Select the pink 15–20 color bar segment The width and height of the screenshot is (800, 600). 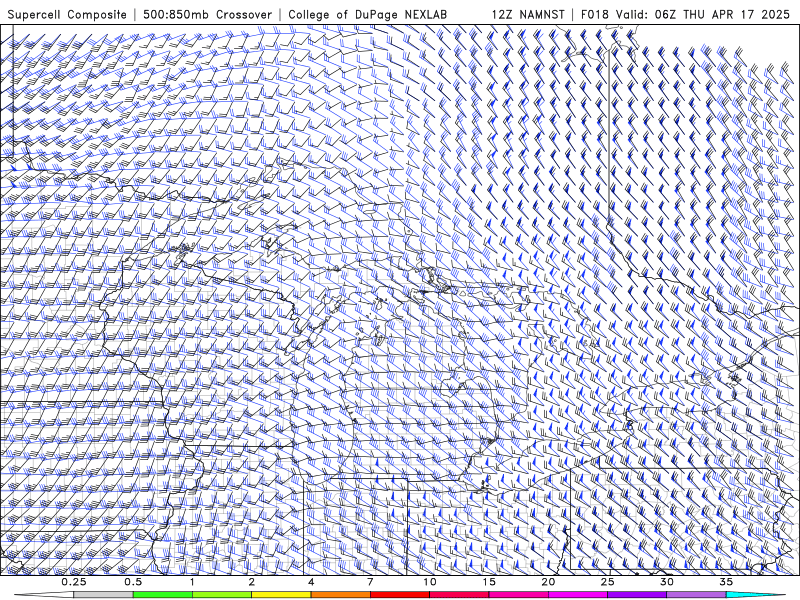pyautogui.click(x=518, y=595)
